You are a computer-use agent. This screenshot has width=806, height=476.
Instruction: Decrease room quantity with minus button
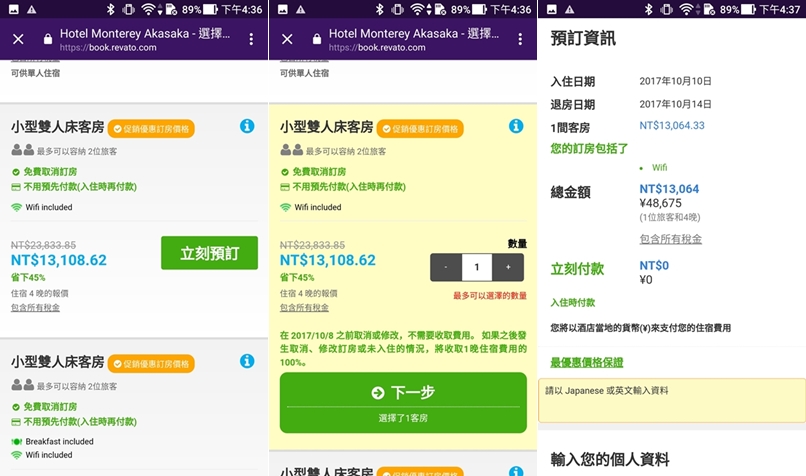click(x=446, y=267)
